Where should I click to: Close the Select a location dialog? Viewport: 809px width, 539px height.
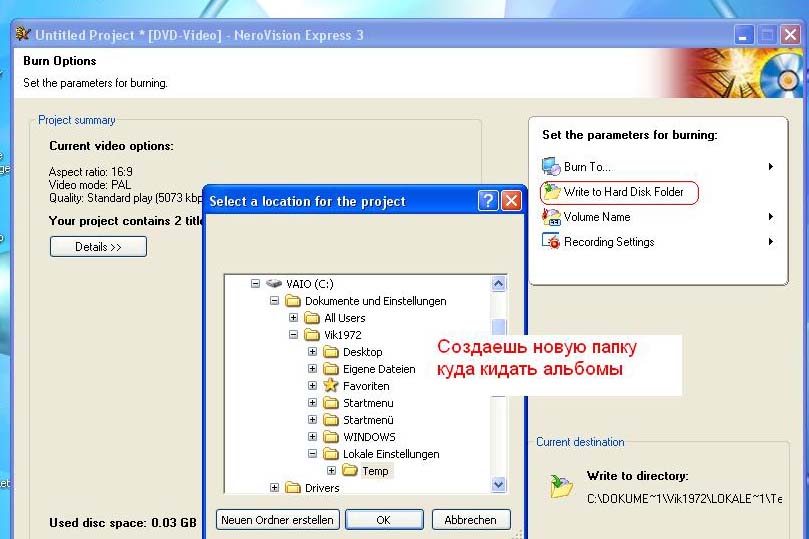[x=511, y=201]
